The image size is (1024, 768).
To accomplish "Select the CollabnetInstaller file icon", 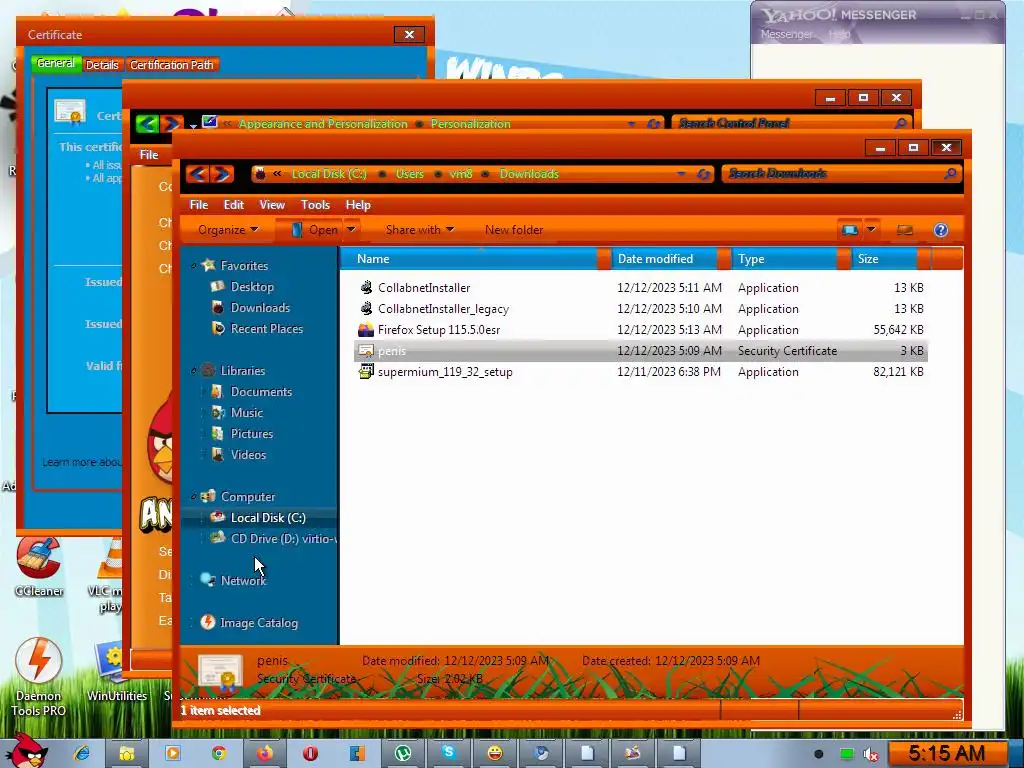I will click(x=366, y=287).
